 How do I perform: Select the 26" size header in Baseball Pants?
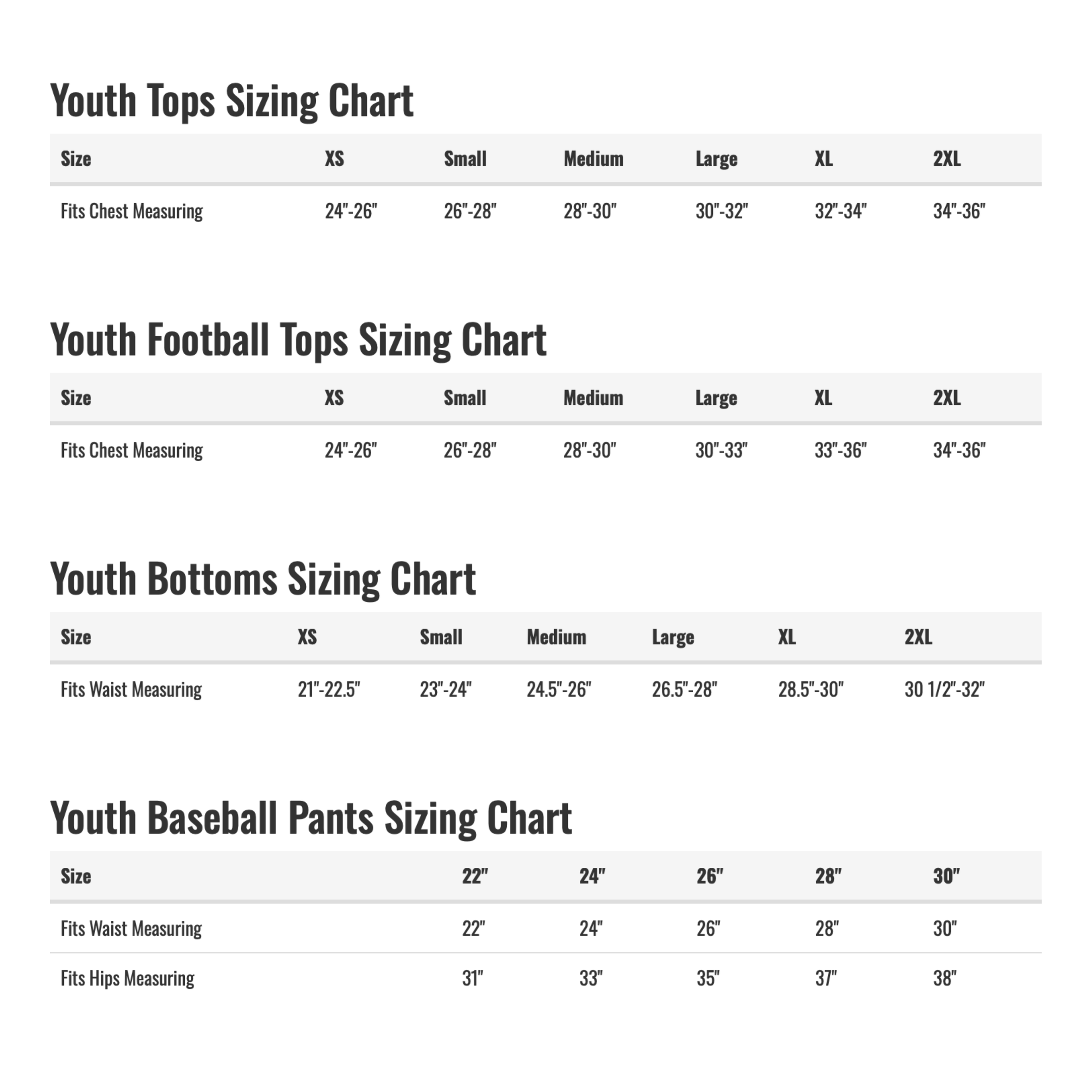point(709,876)
